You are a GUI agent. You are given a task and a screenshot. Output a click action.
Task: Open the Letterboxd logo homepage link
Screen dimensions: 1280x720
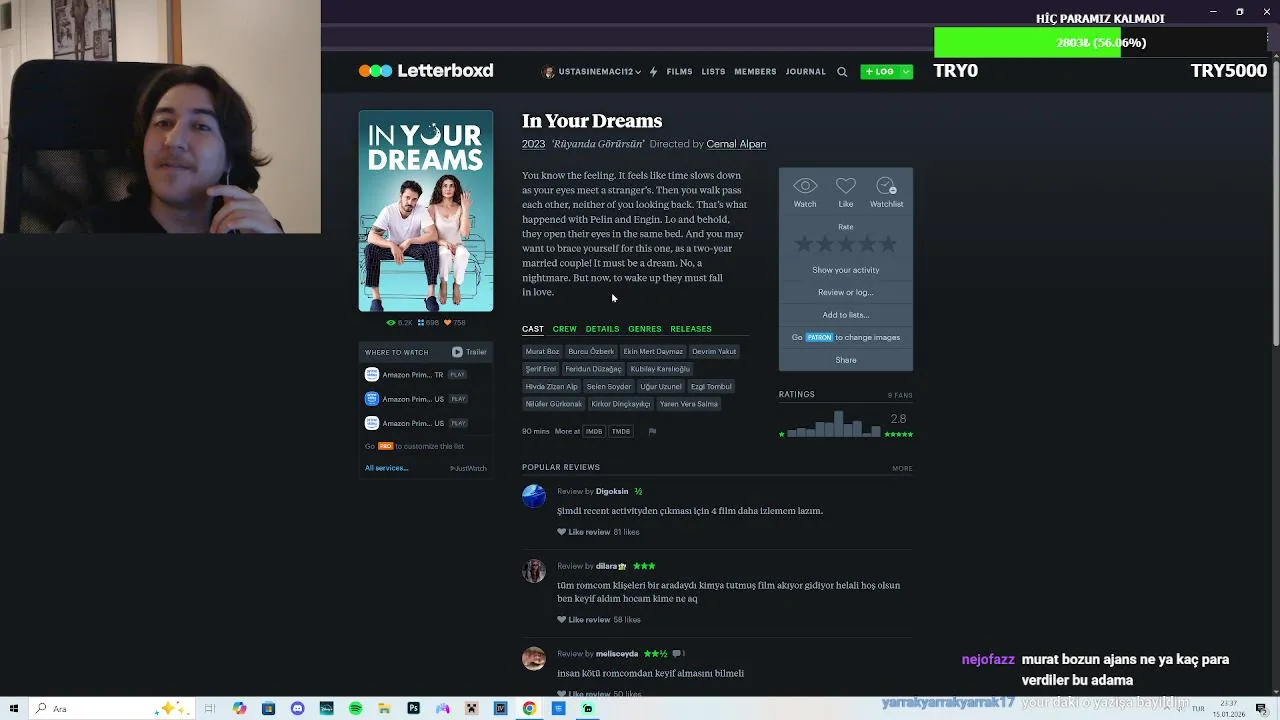pyautogui.click(x=426, y=71)
